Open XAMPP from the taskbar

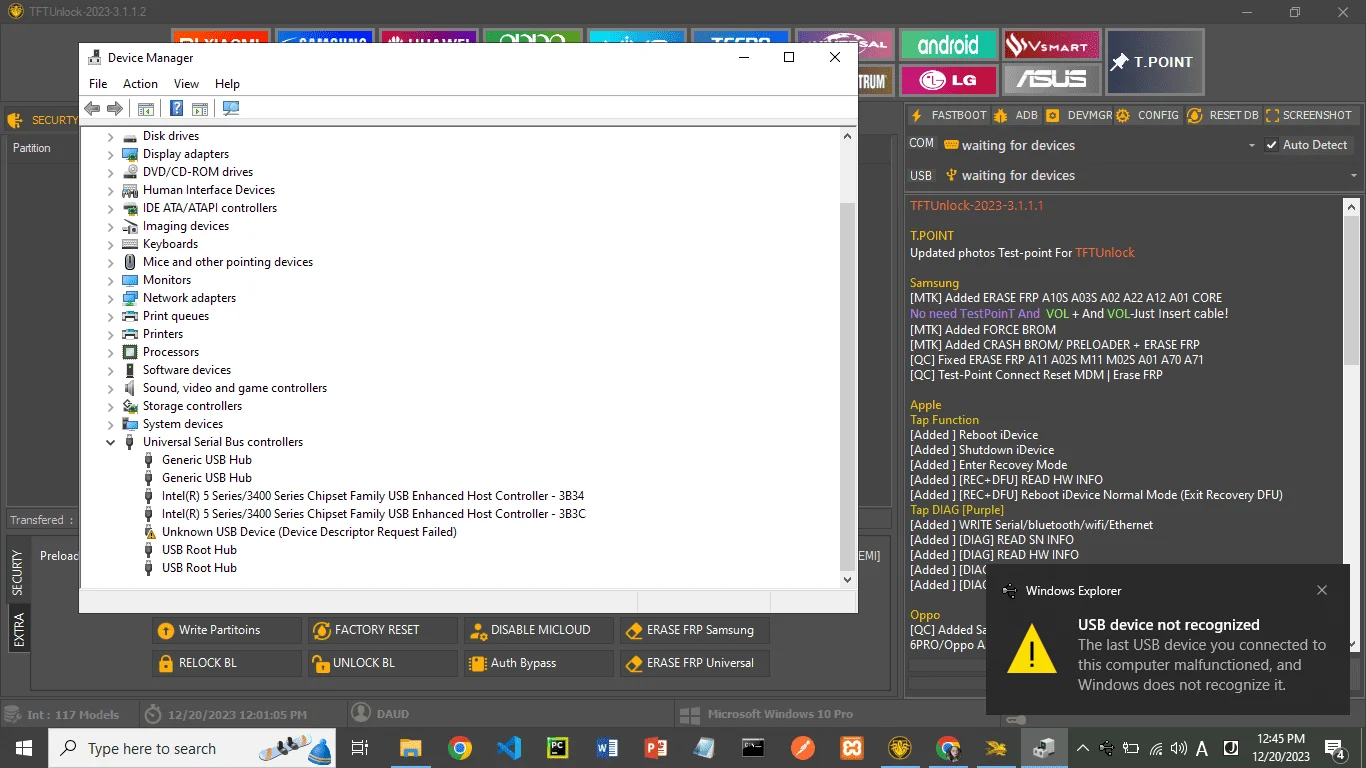pyautogui.click(x=852, y=747)
